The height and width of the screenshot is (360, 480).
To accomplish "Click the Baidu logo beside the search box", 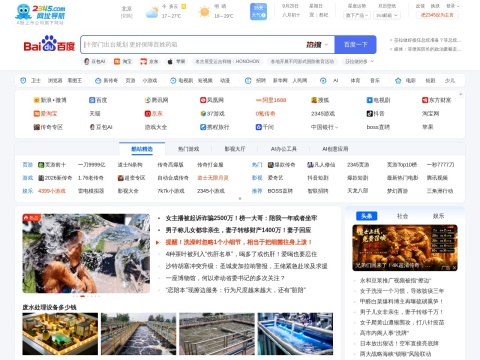I will point(49,44).
